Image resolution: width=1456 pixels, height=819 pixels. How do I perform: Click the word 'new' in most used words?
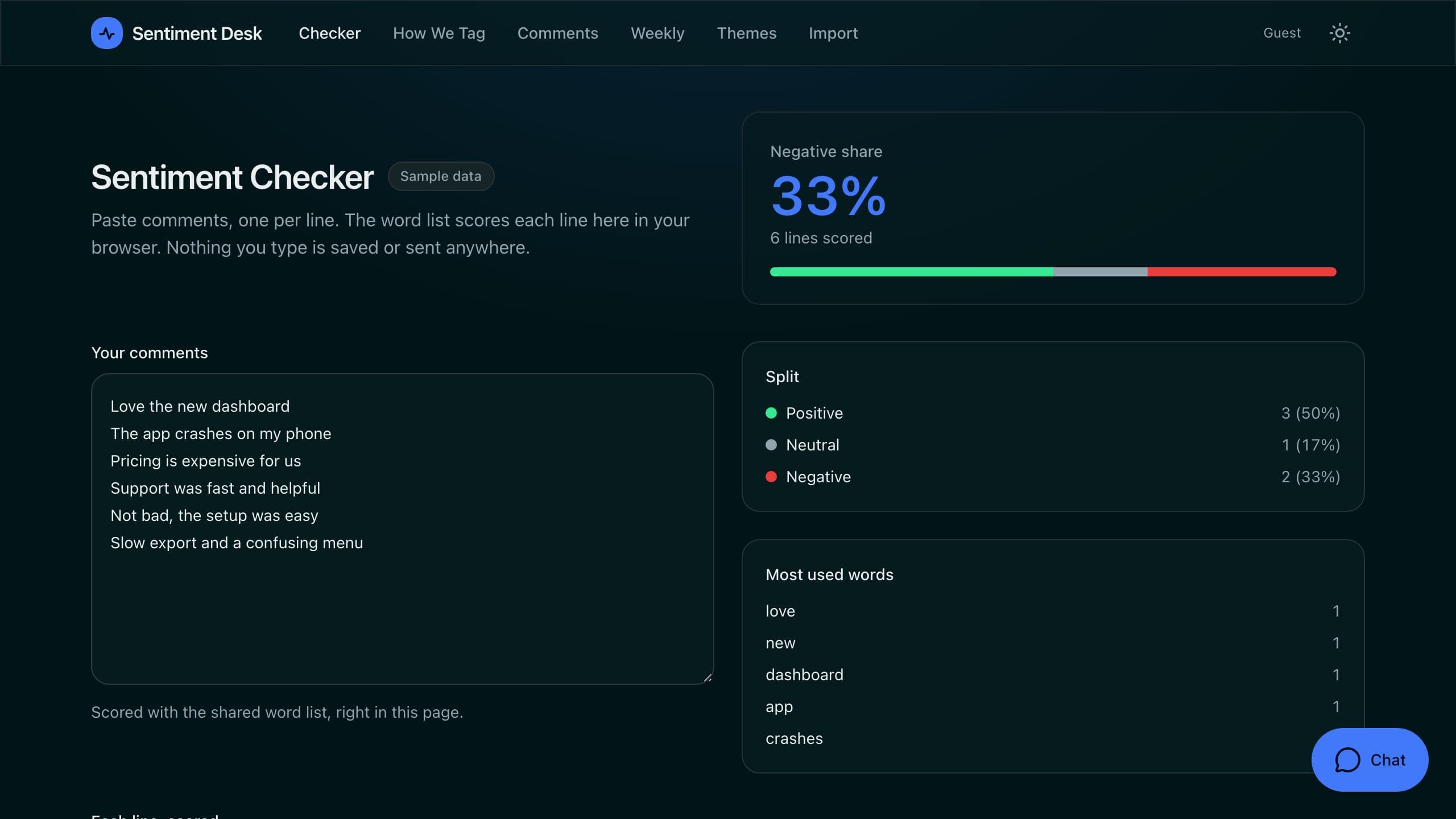[x=780, y=643]
